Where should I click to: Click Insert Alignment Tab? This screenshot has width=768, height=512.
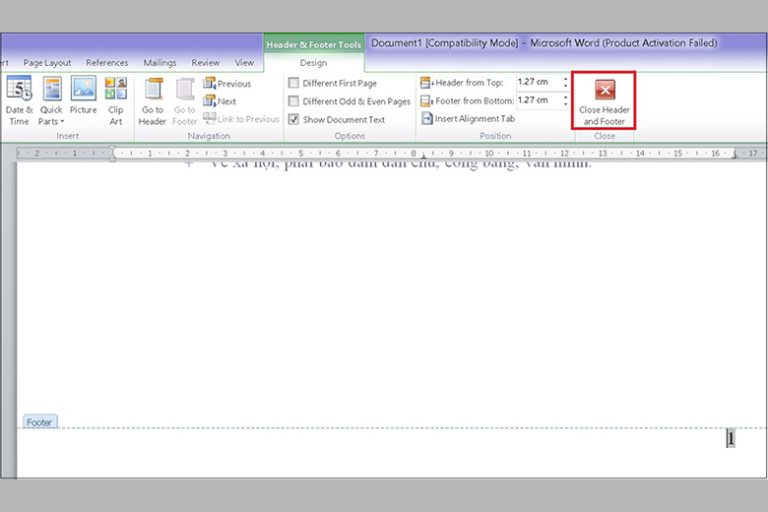click(x=468, y=119)
